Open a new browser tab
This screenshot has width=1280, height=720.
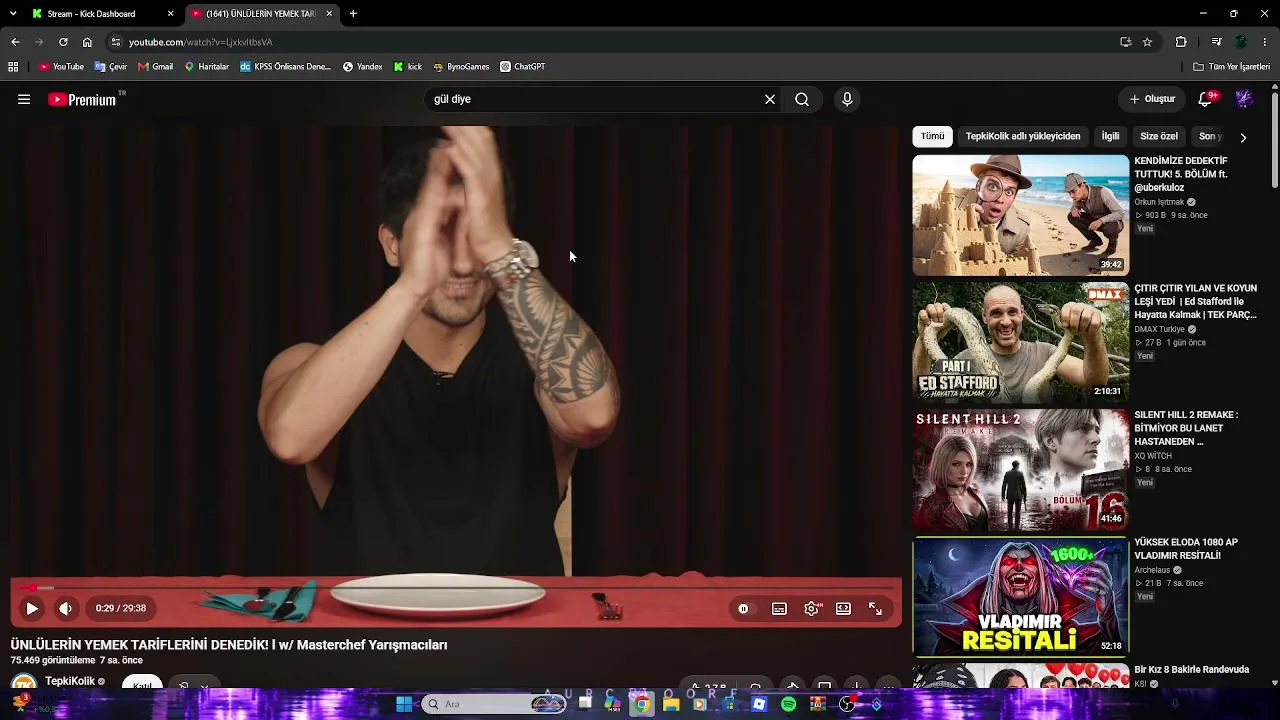click(353, 14)
